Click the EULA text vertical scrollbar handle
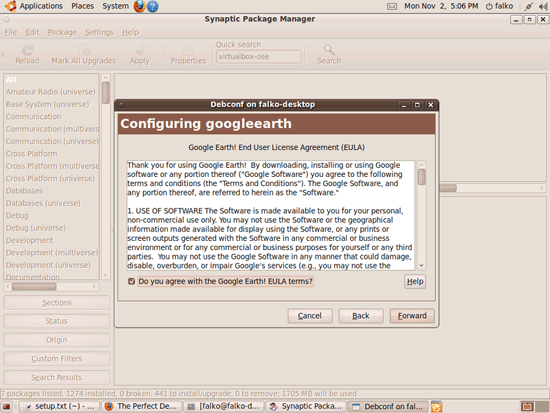550x413 pixels. tap(422, 177)
